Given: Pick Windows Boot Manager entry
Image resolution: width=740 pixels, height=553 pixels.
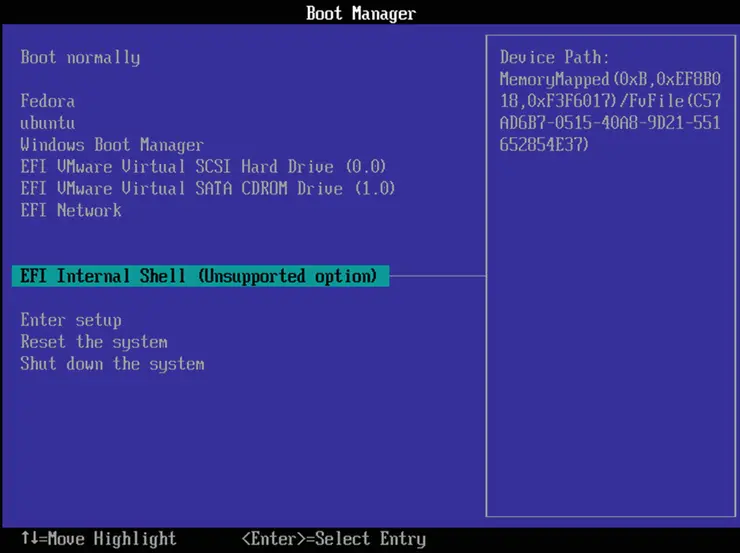Looking at the screenshot, I should pos(112,145).
